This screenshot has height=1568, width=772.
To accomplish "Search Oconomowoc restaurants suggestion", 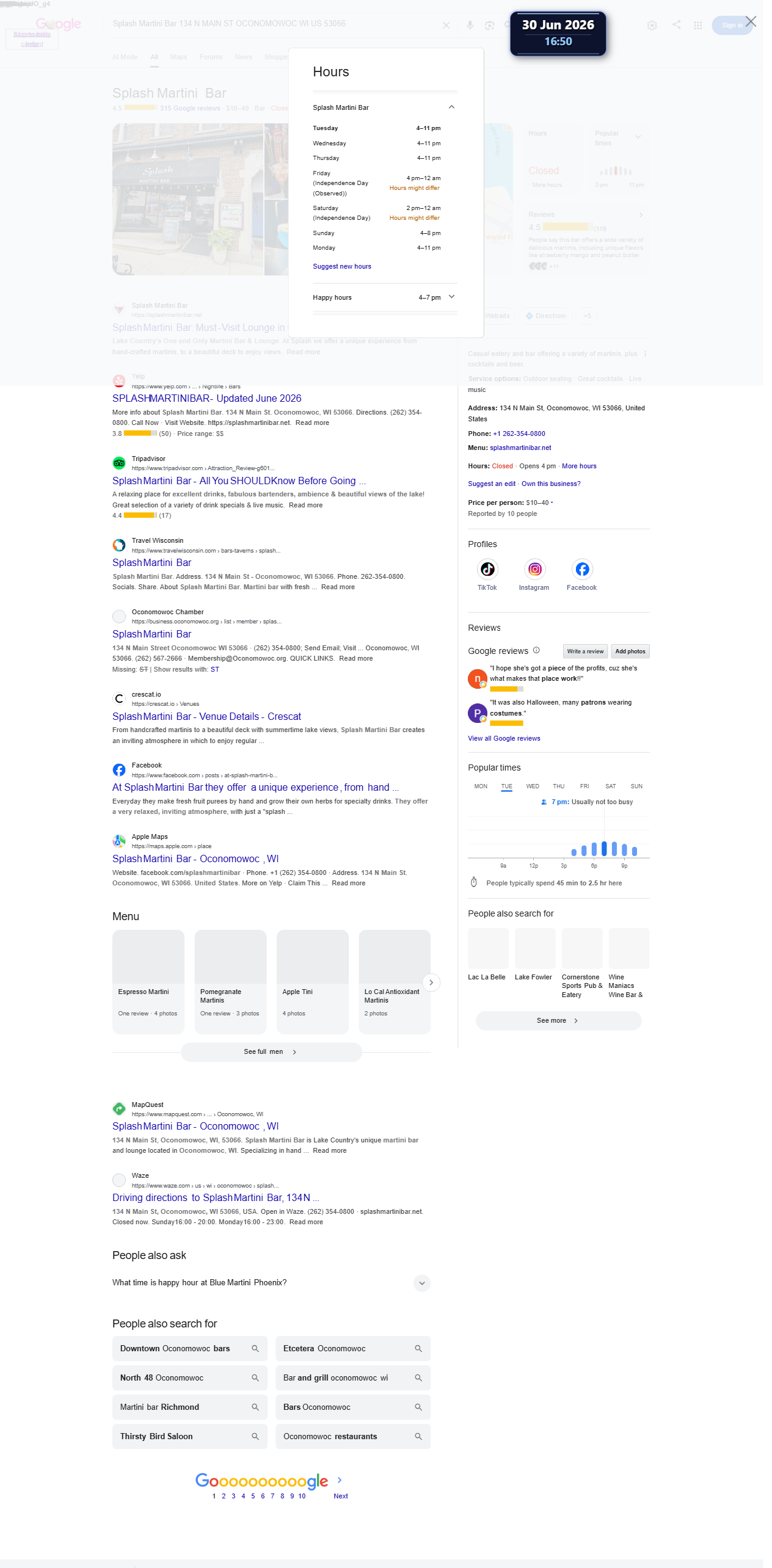I will (353, 1436).
